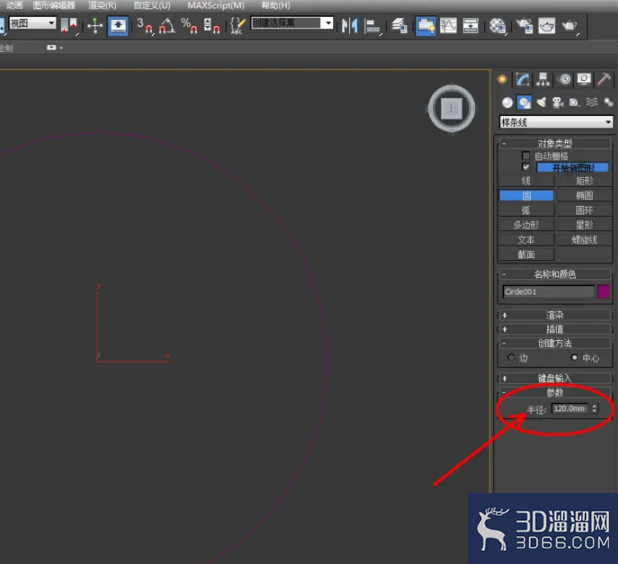Click the 圆 shape button
The height and width of the screenshot is (564, 618).
coord(526,195)
